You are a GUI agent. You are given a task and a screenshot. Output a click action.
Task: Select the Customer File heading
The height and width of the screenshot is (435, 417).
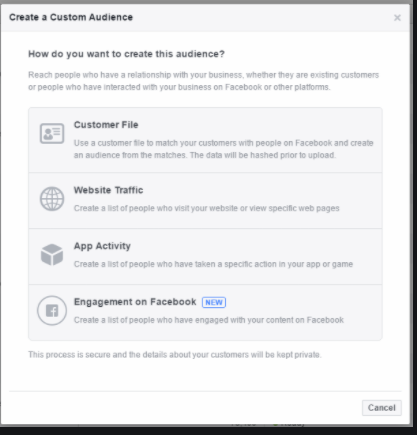(x=106, y=125)
